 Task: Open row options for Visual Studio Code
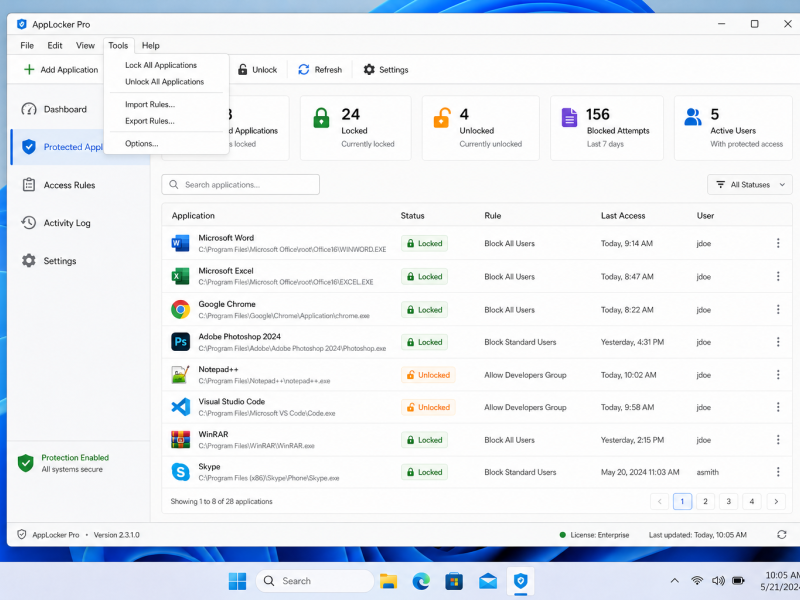pos(778,407)
